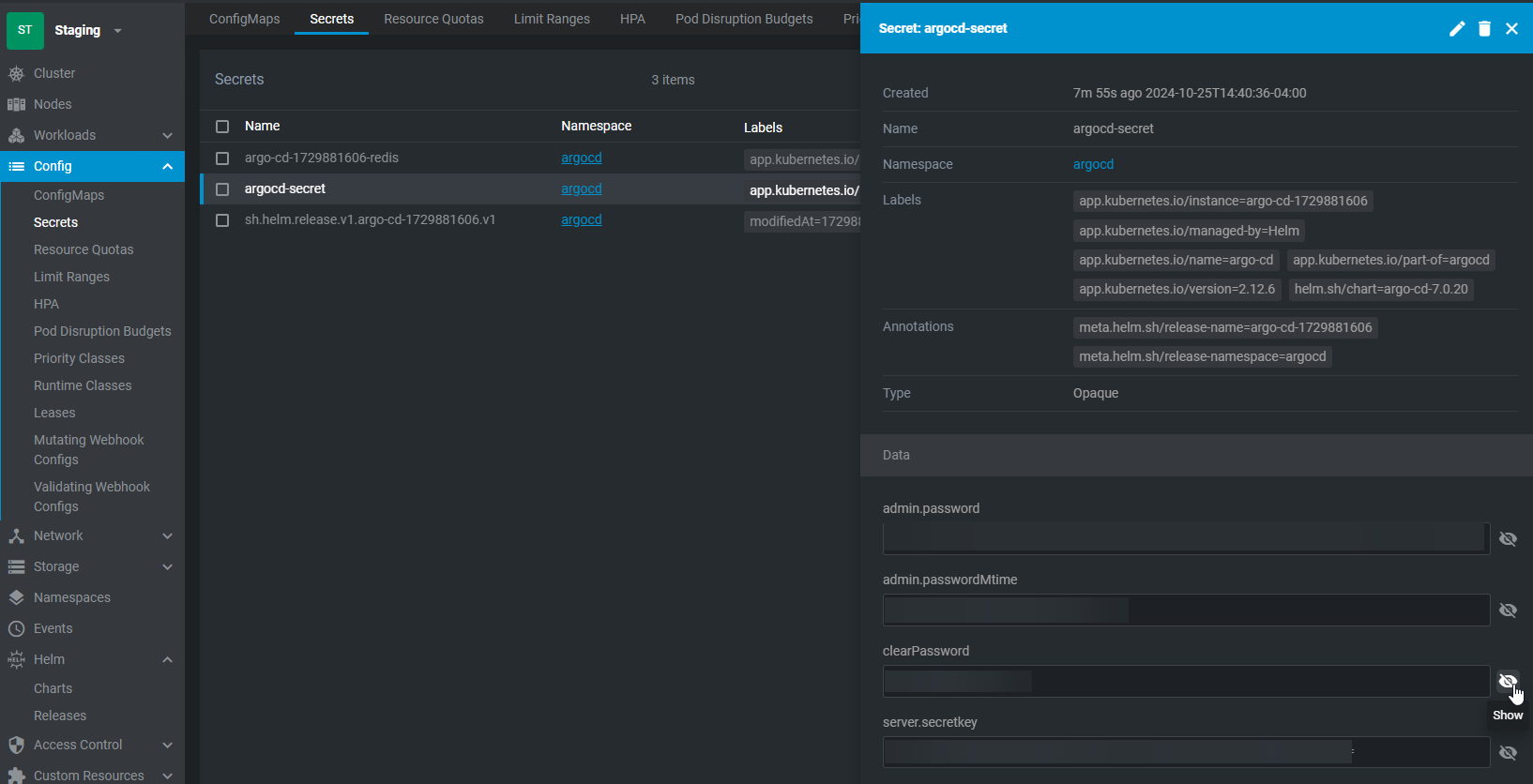Open the Staging cluster dropdown
Screen dimensions: 1533x784
117,31
